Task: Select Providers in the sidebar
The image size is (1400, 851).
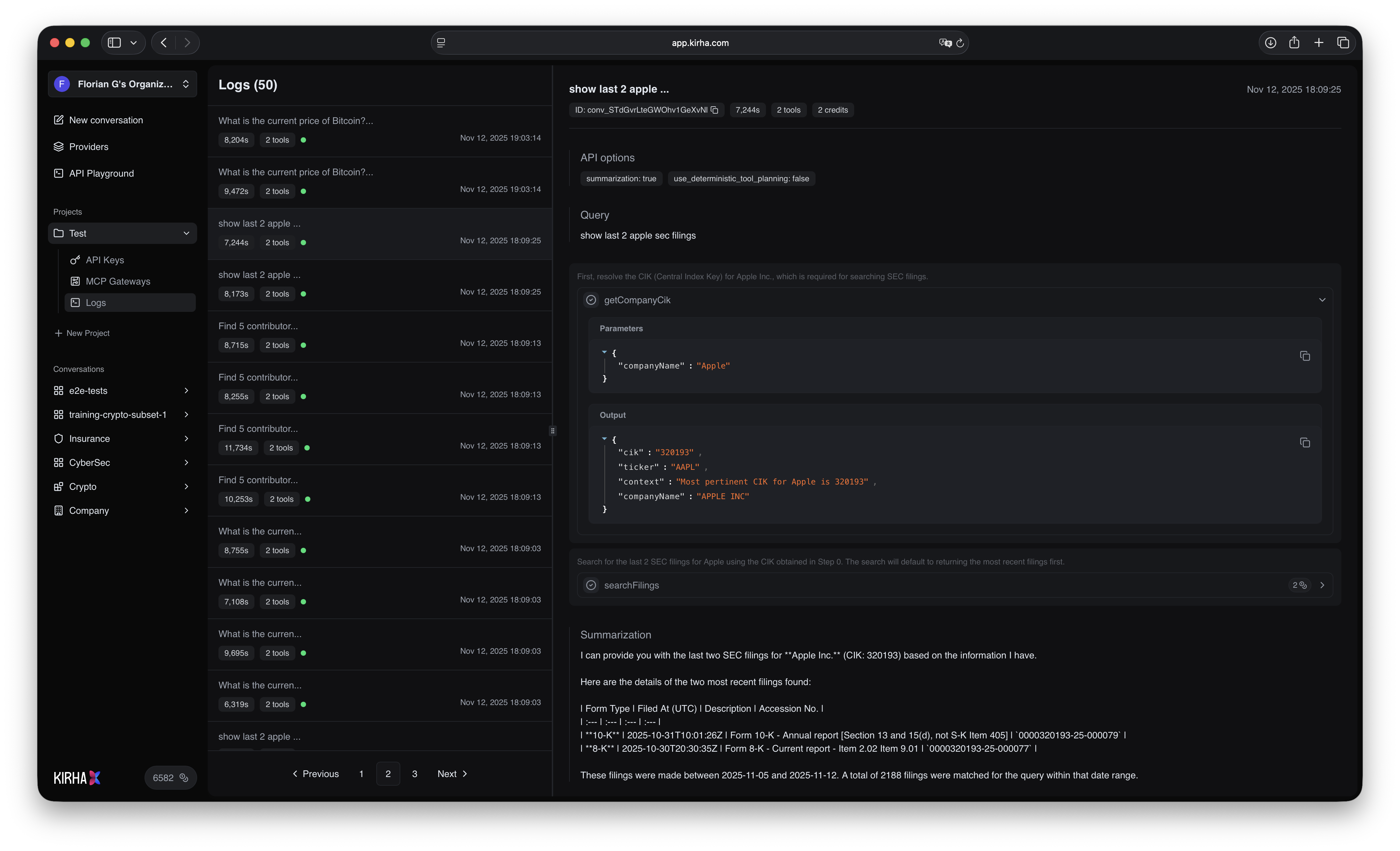Action: tap(89, 146)
